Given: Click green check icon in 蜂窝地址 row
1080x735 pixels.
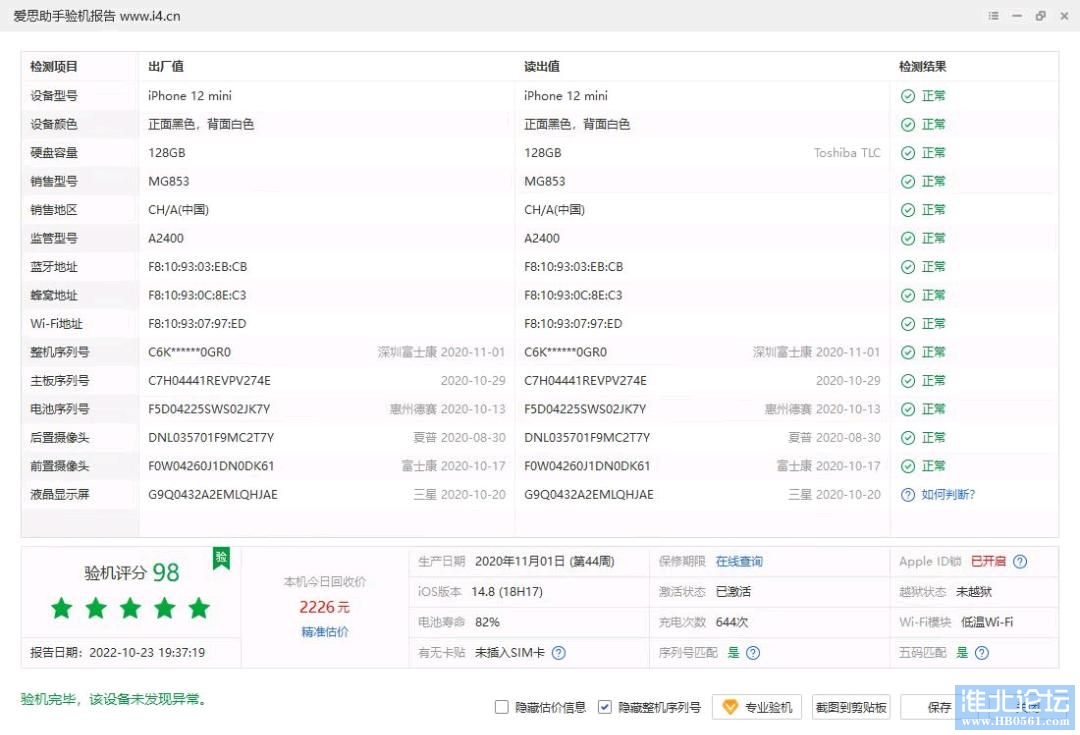Looking at the screenshot, I should point(908,296).
